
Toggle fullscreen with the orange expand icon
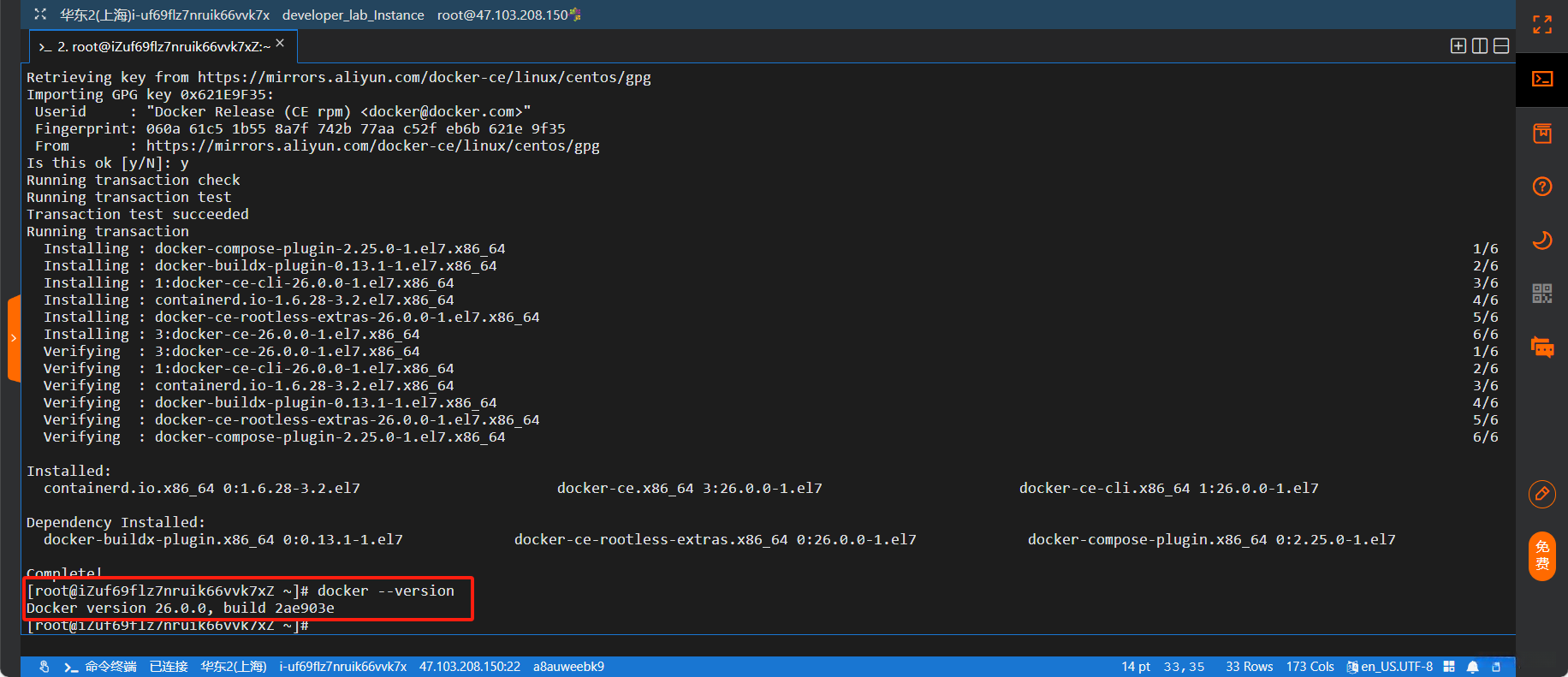pos(1542,25)
